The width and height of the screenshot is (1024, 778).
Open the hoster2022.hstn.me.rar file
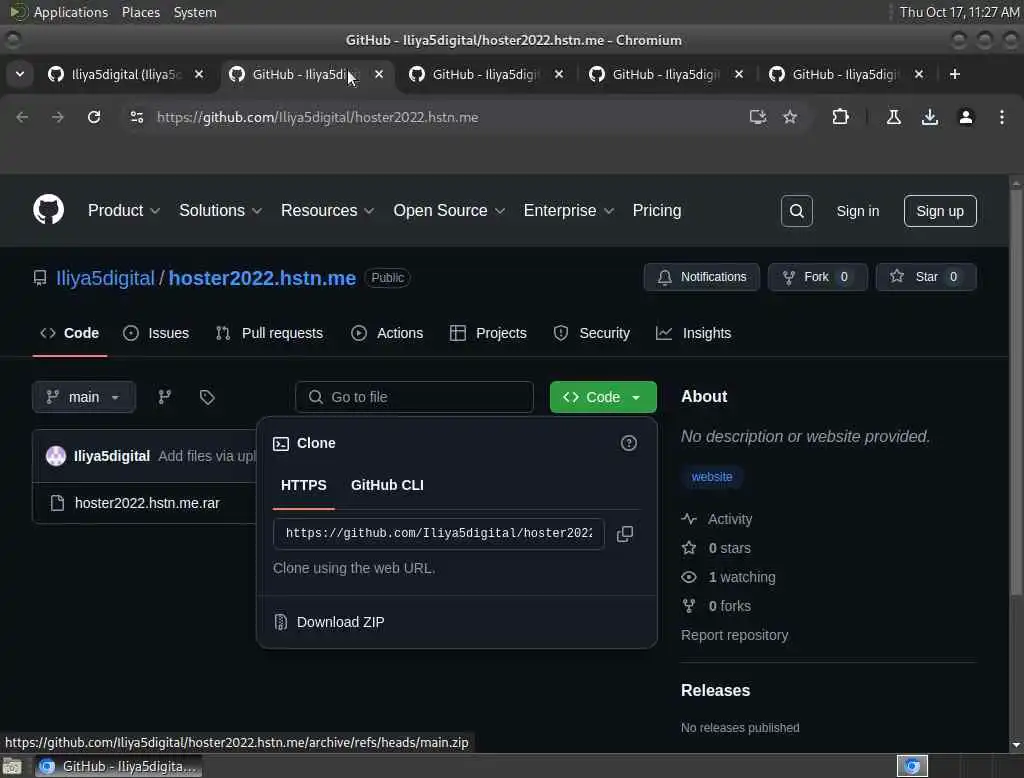(x=147, y=503)
